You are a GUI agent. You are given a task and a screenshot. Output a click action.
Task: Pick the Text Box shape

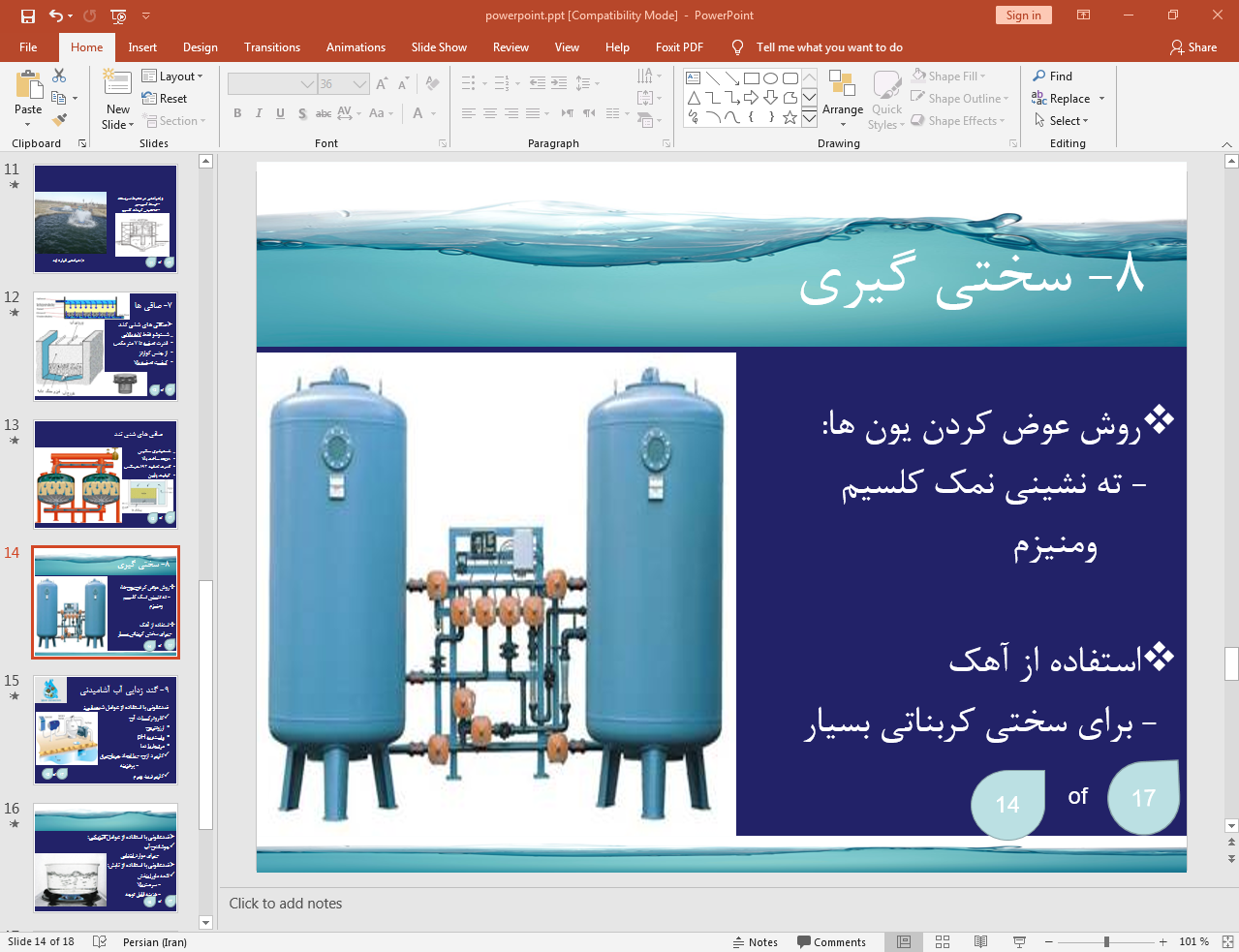tap(693, 78)
